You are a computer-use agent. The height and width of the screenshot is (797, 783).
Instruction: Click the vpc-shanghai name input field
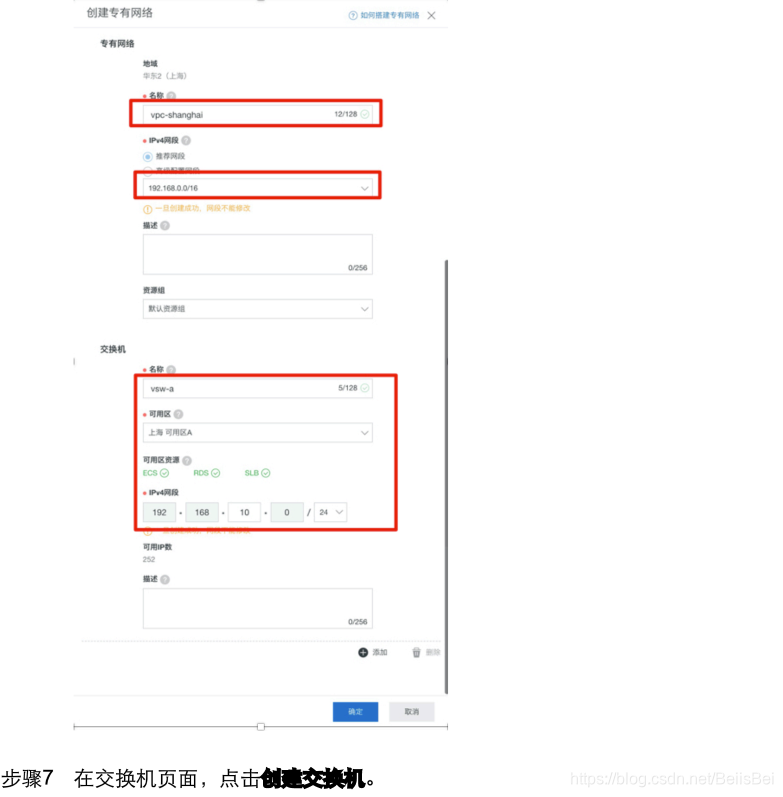pos(257,114)
